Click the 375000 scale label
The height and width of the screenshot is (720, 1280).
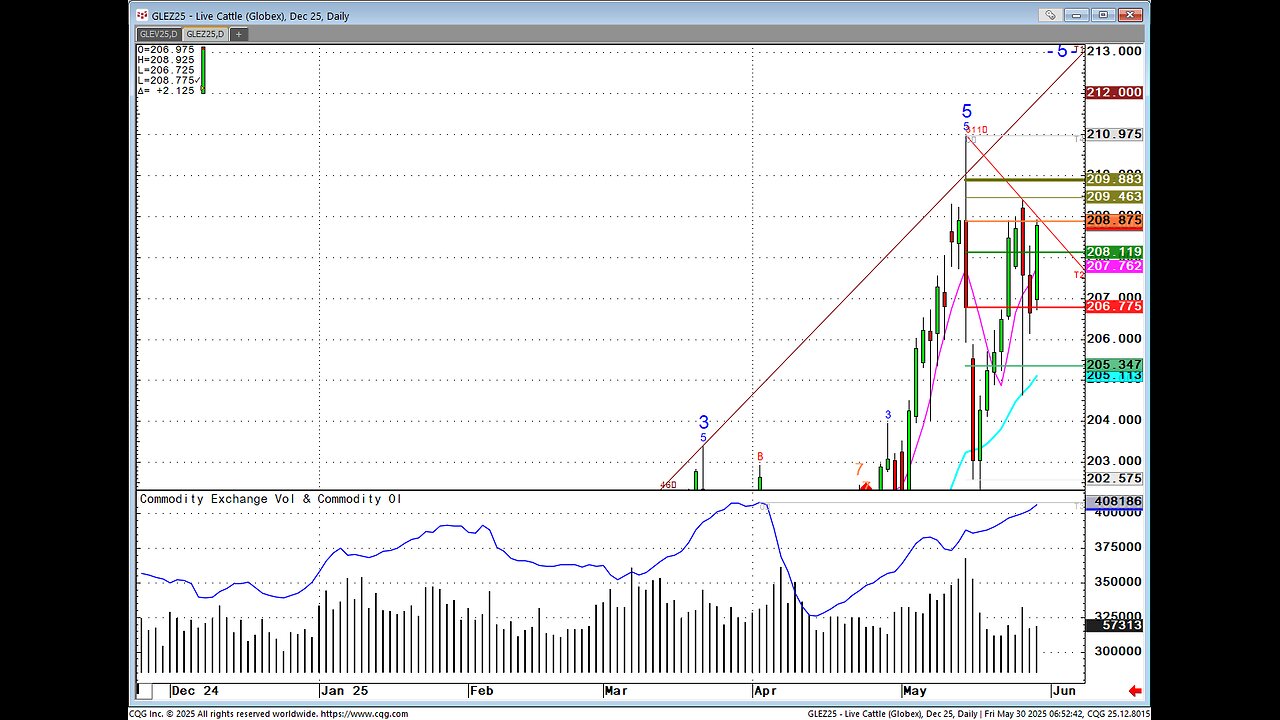pos(1116,547)
